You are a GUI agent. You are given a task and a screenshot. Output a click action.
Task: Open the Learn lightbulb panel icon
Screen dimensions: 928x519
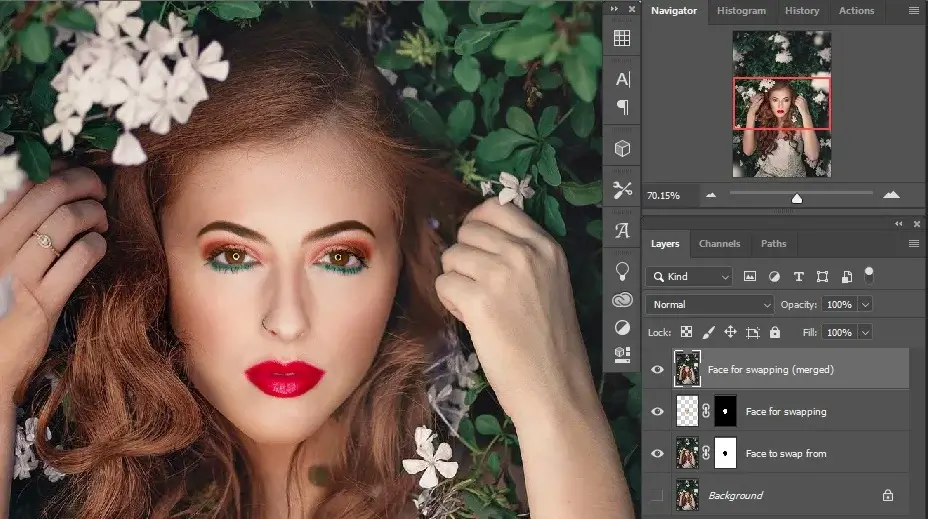[622, 271]
